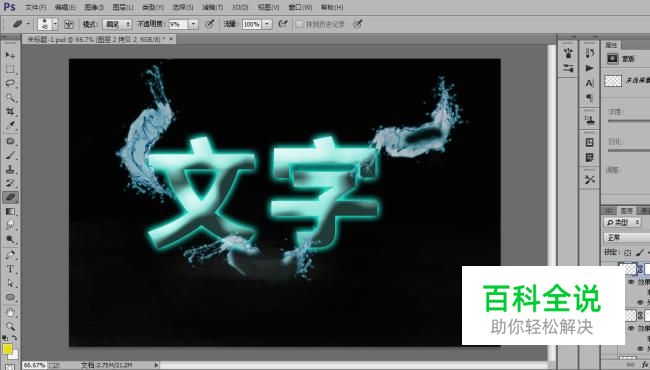Select the Ellipse shape tool
The height and width of the screenshot is (370, 650).
[10, 297]
